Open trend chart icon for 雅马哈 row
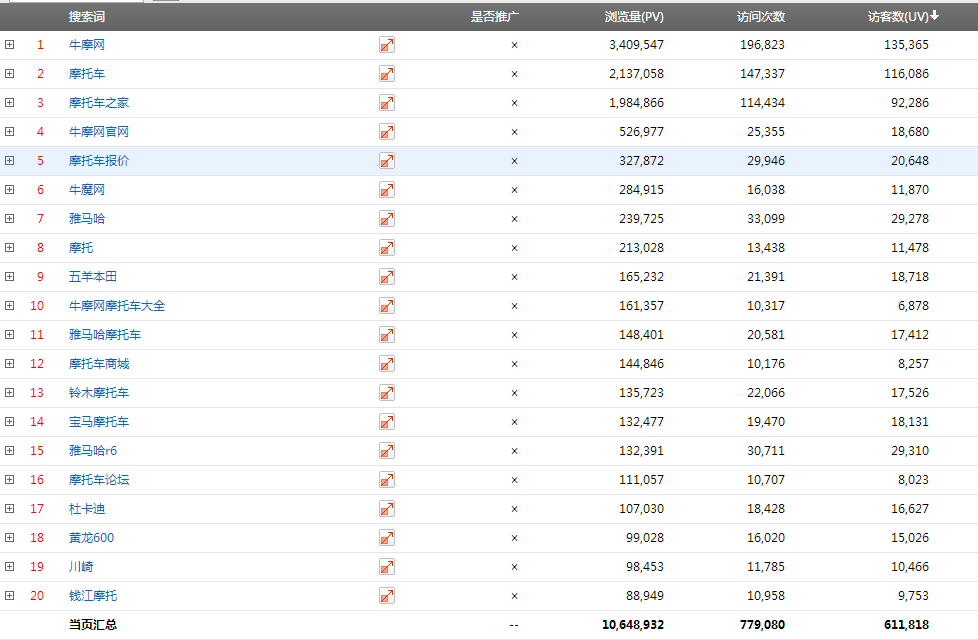Screen dimensions: 978x640 [x=387, y=219]
